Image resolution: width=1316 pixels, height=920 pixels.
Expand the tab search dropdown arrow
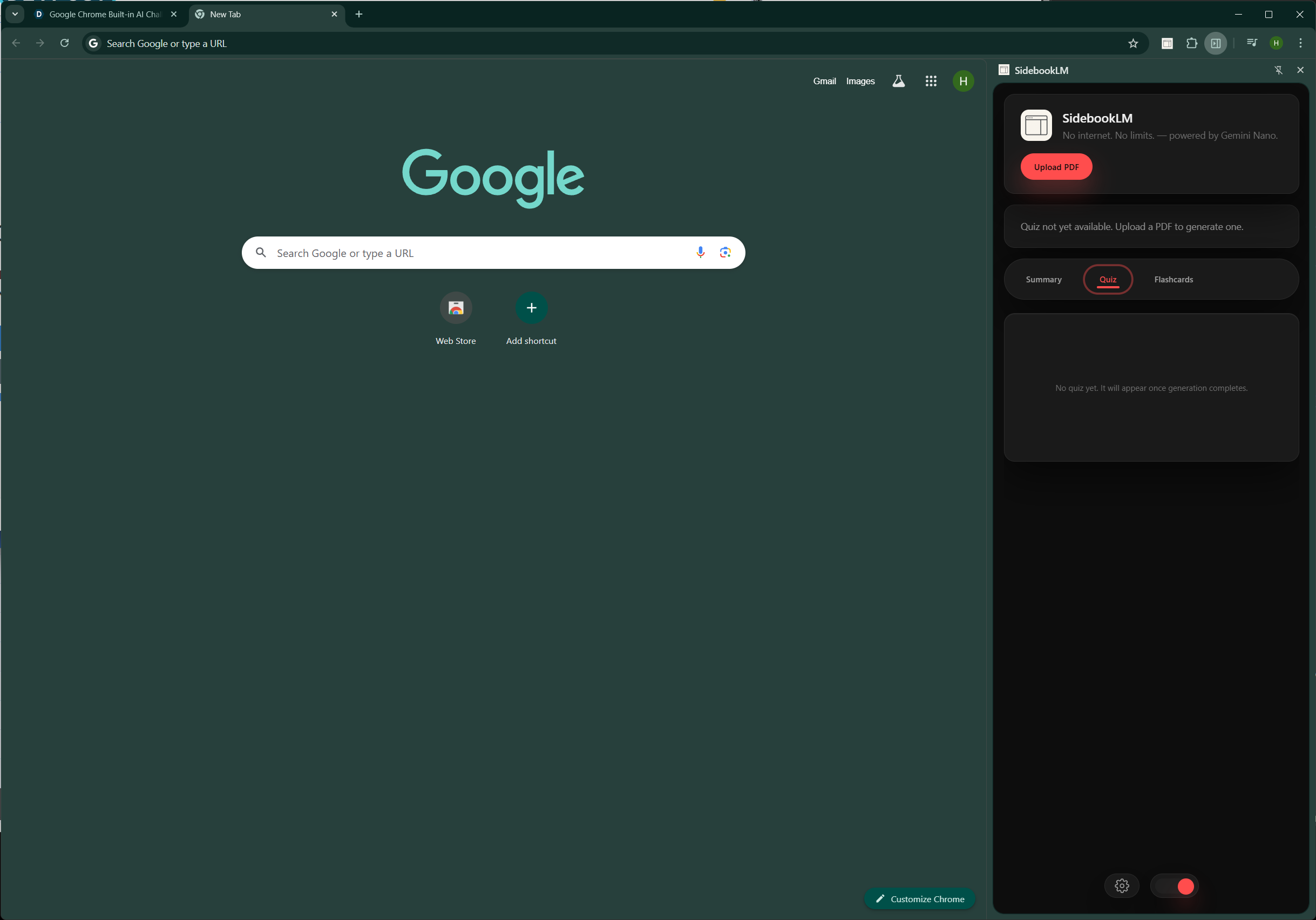[15, 13]
